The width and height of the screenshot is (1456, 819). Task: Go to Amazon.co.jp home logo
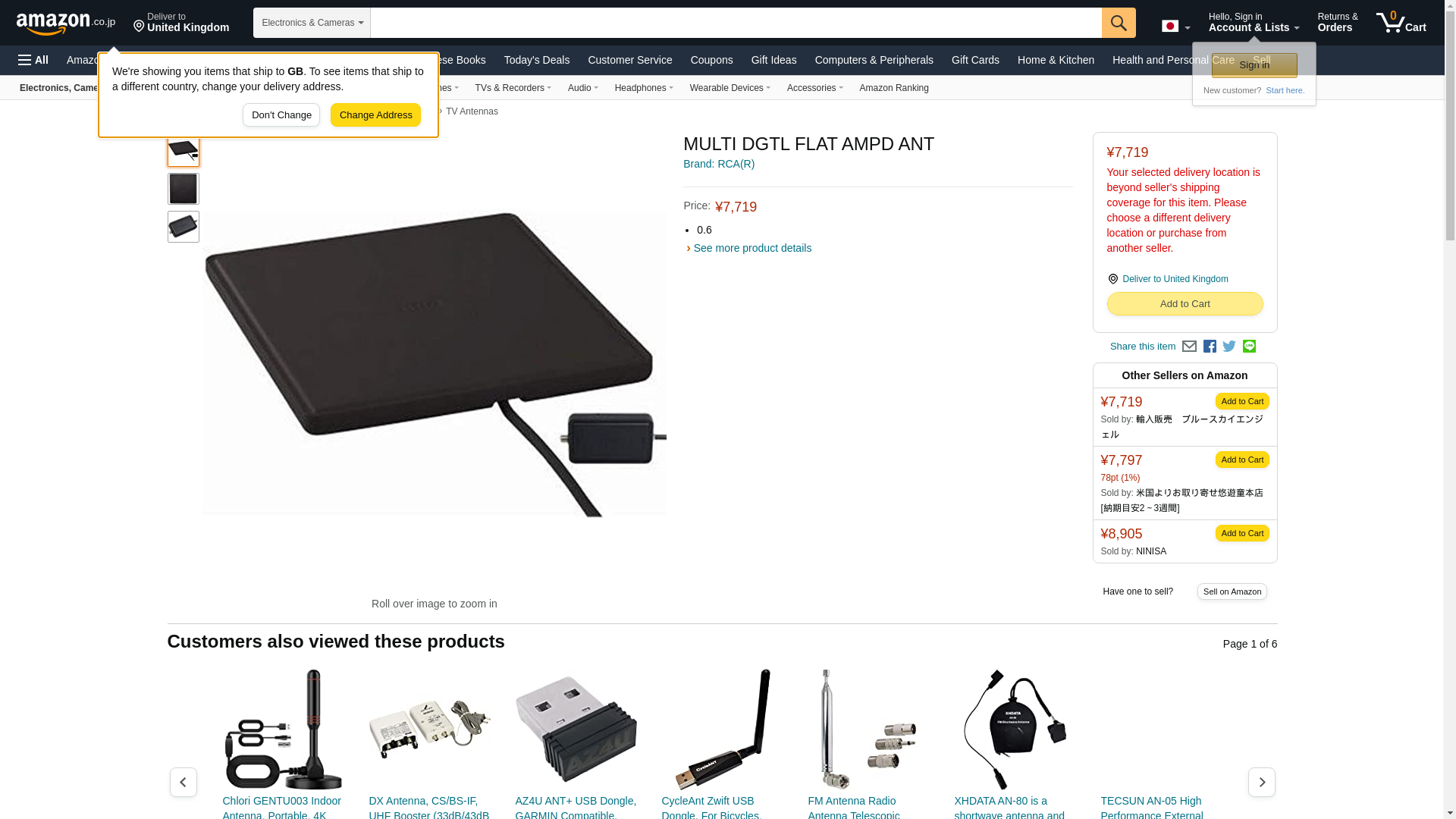click(x=66, y=23)
